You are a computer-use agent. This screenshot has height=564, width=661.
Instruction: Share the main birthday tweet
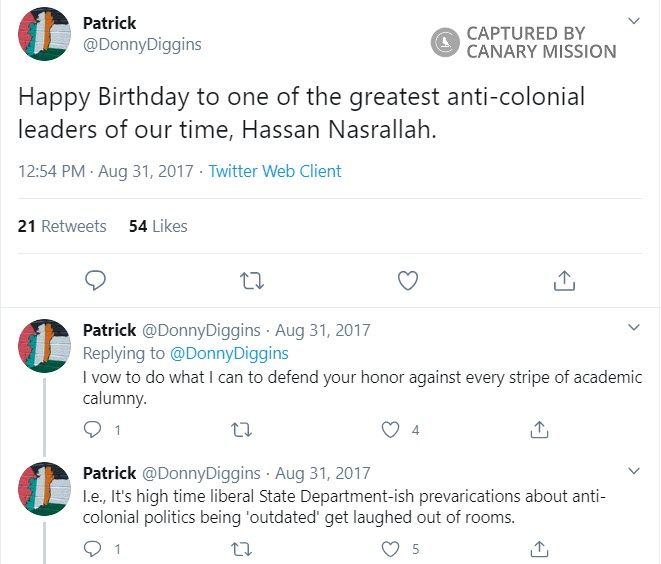coord(563,281)
